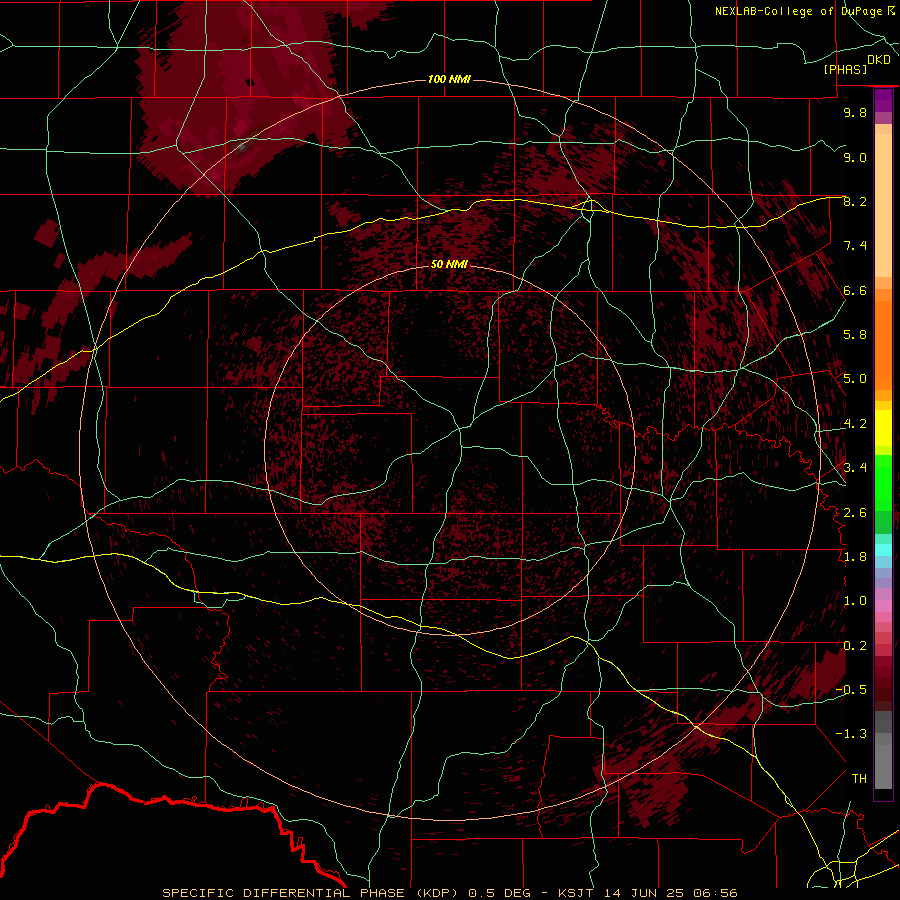Click the -1.3 legend value
Viewport: 900px width, 900px height.
pos(851,734)
